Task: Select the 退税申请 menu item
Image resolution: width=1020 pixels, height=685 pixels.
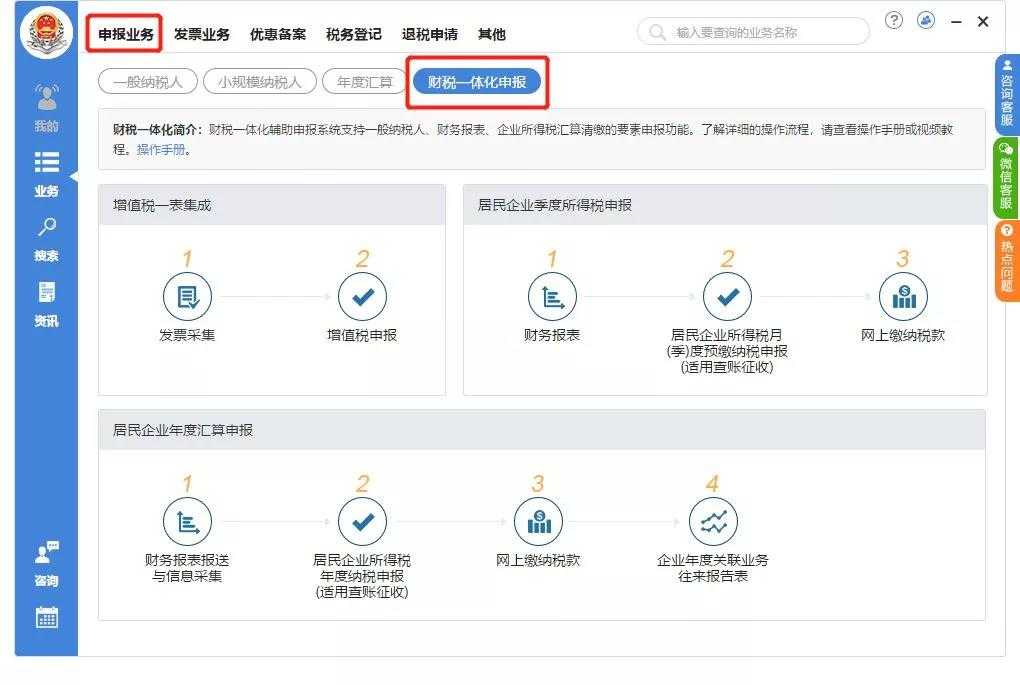Action: [429, 33]
